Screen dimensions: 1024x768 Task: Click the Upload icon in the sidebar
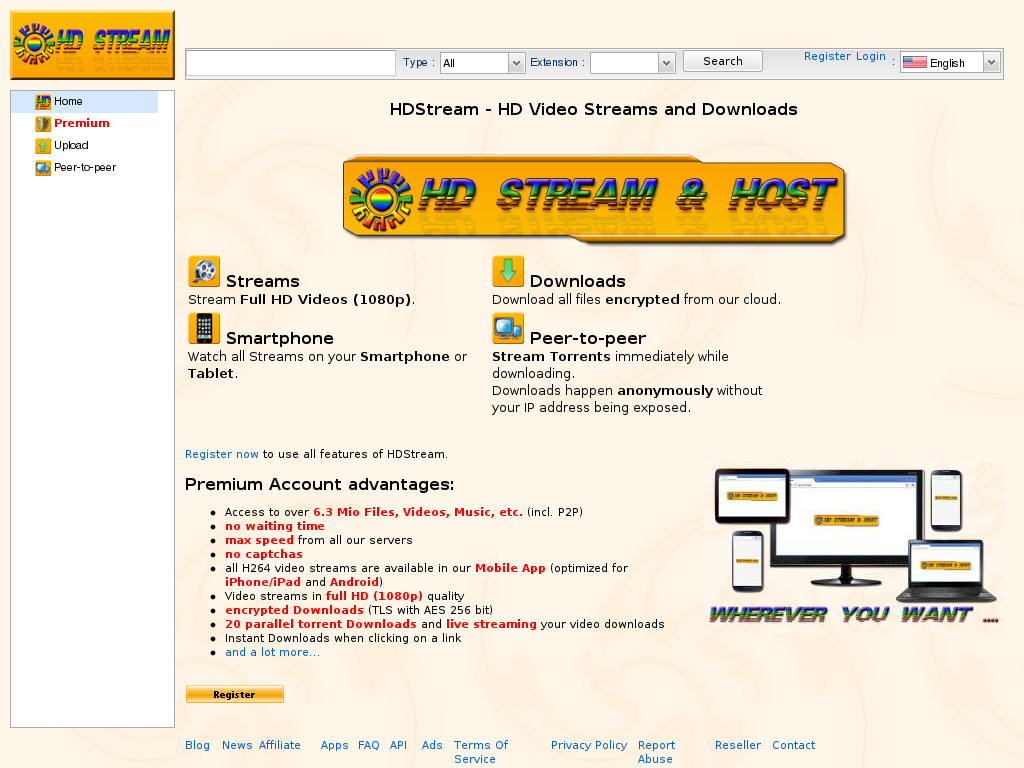(42, 145)
